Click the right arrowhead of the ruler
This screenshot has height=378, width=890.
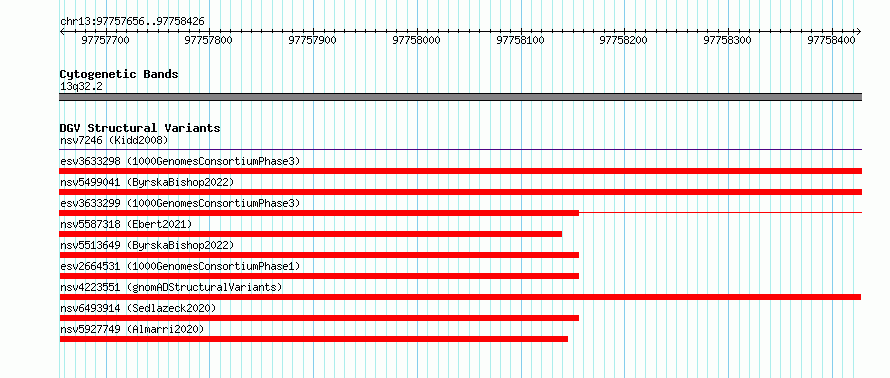click(x=859, y=31)
